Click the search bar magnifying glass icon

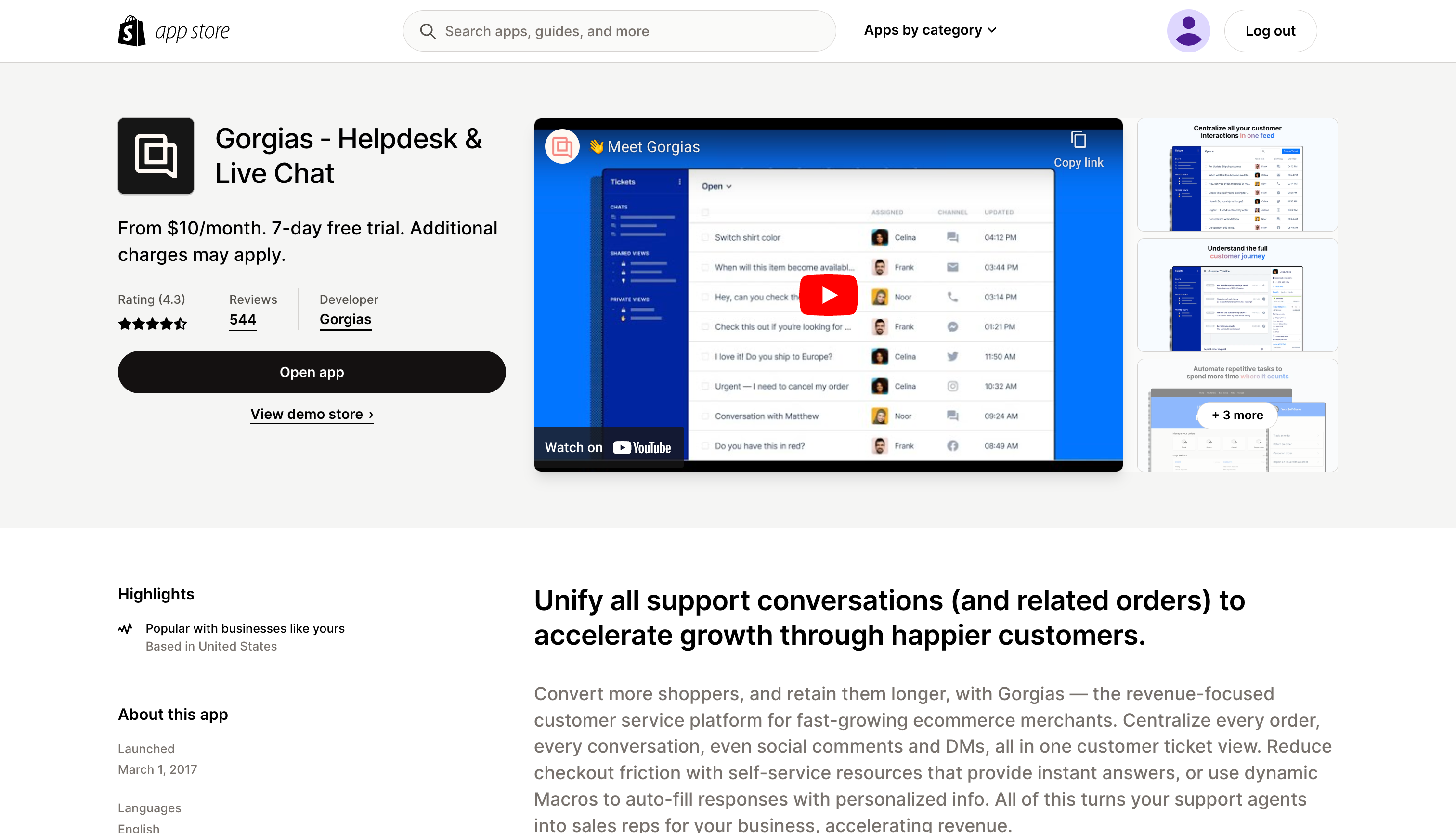point(427,30)
